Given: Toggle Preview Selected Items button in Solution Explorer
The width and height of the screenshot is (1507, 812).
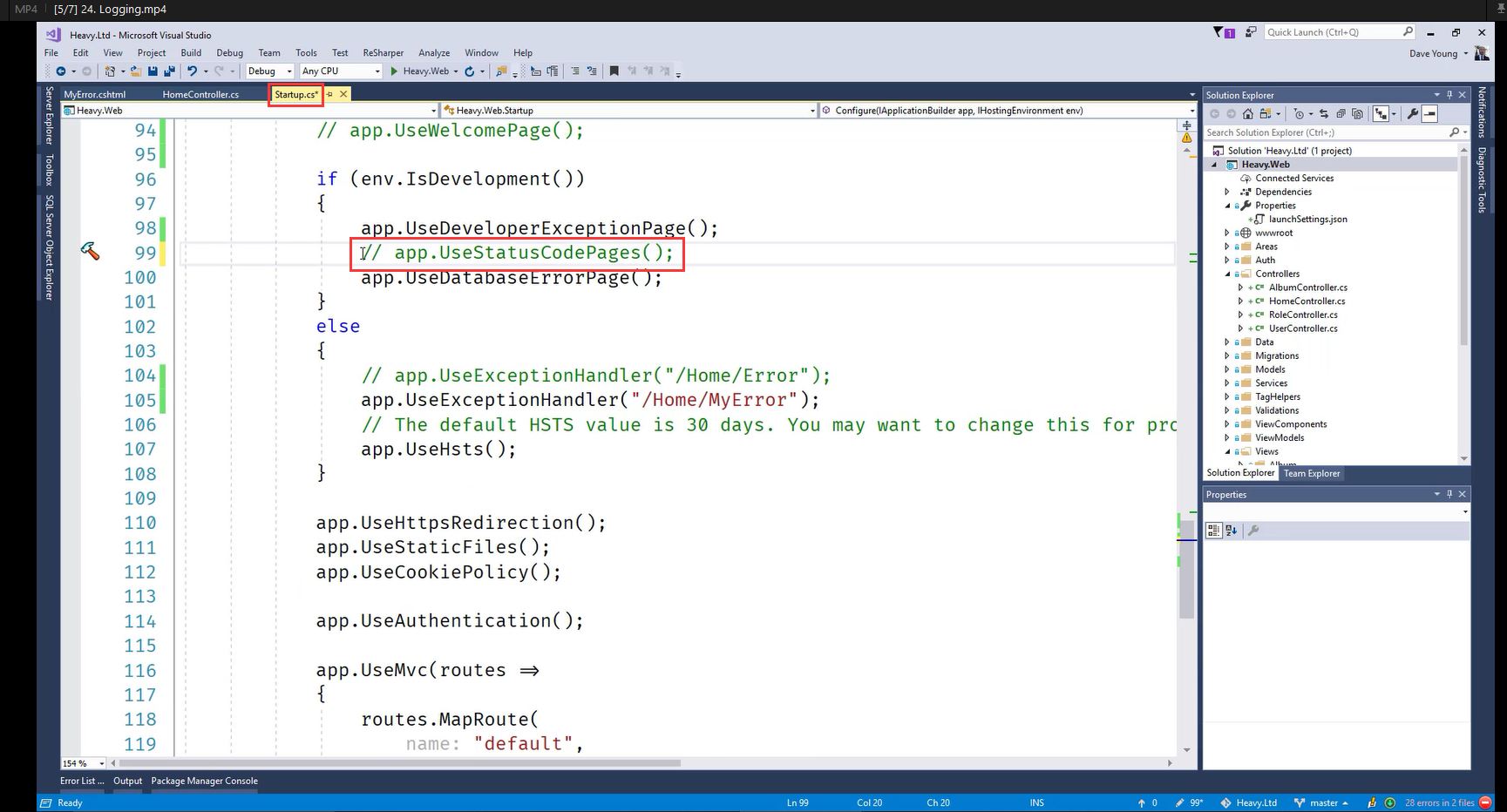Looking at the screenshot, I should [1430, 114].
